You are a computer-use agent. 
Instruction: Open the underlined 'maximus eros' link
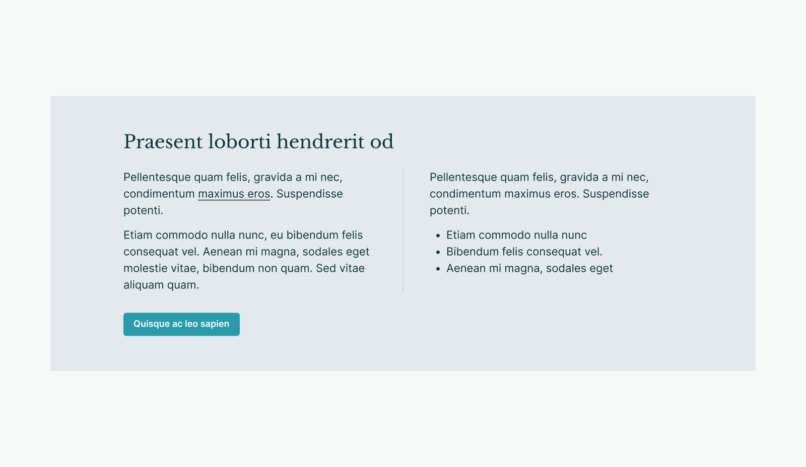click(x=234, y=194)
